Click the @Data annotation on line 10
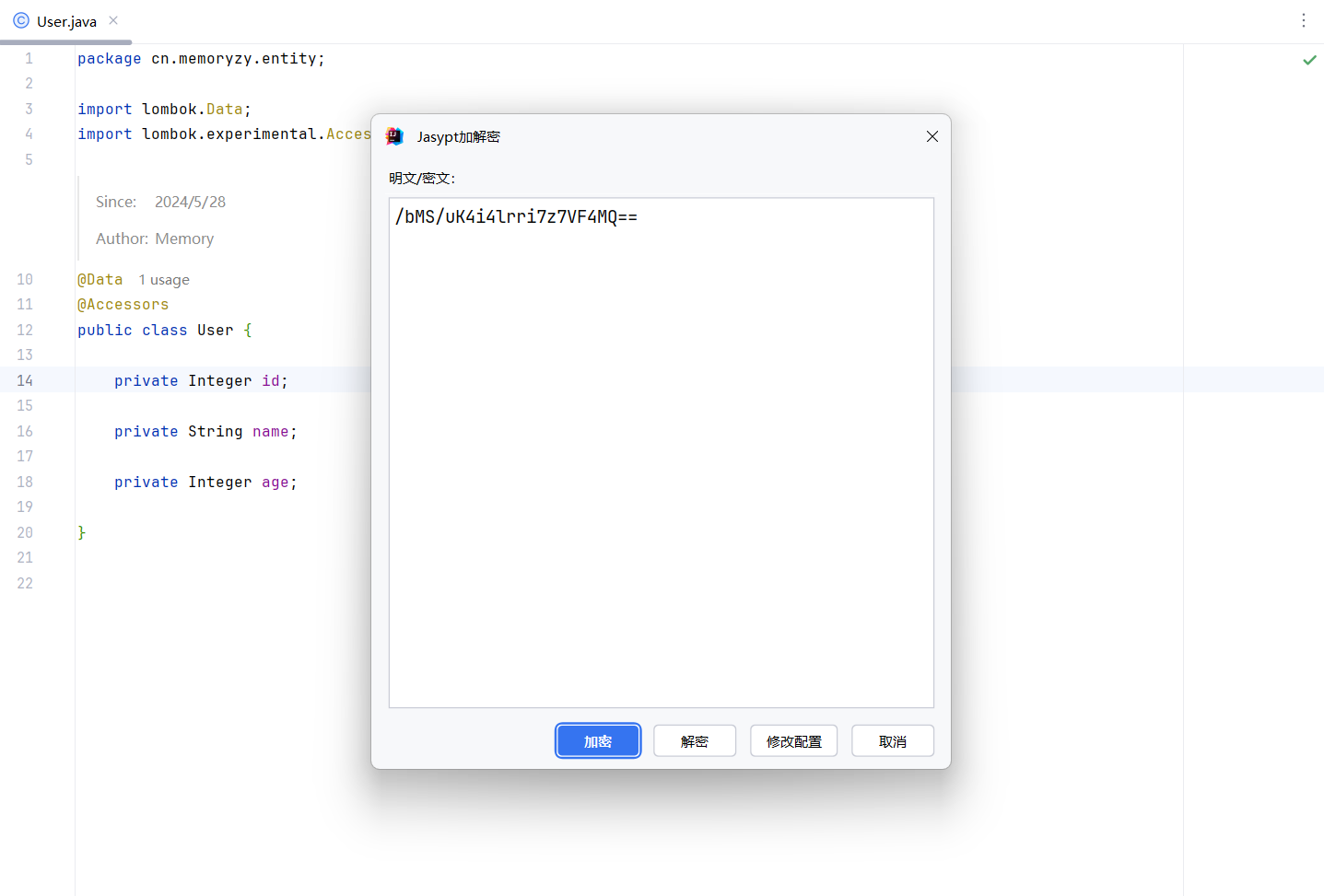1324x896 pixels. click(100, 280)
